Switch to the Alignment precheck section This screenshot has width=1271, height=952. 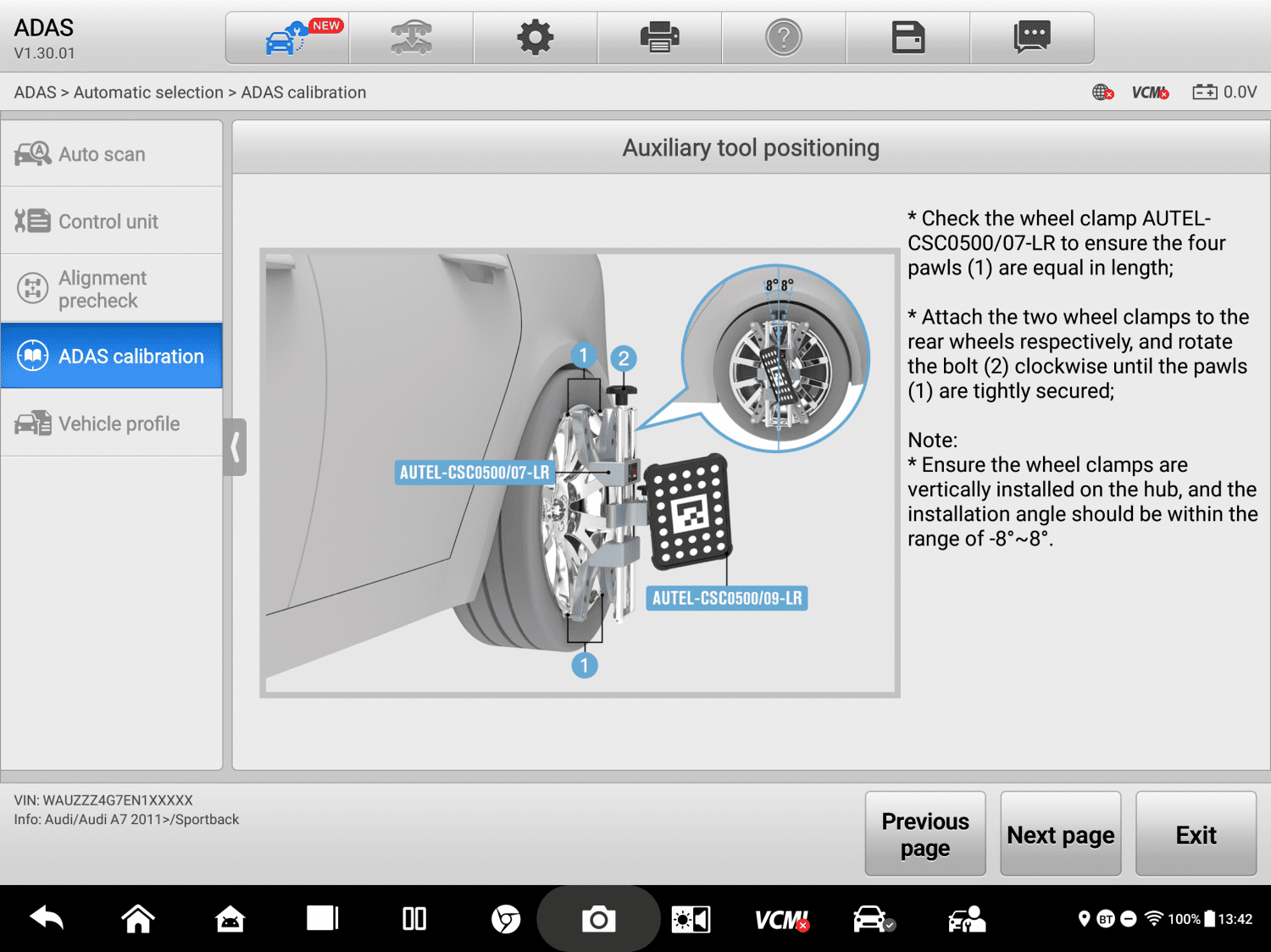pos(111,288)
